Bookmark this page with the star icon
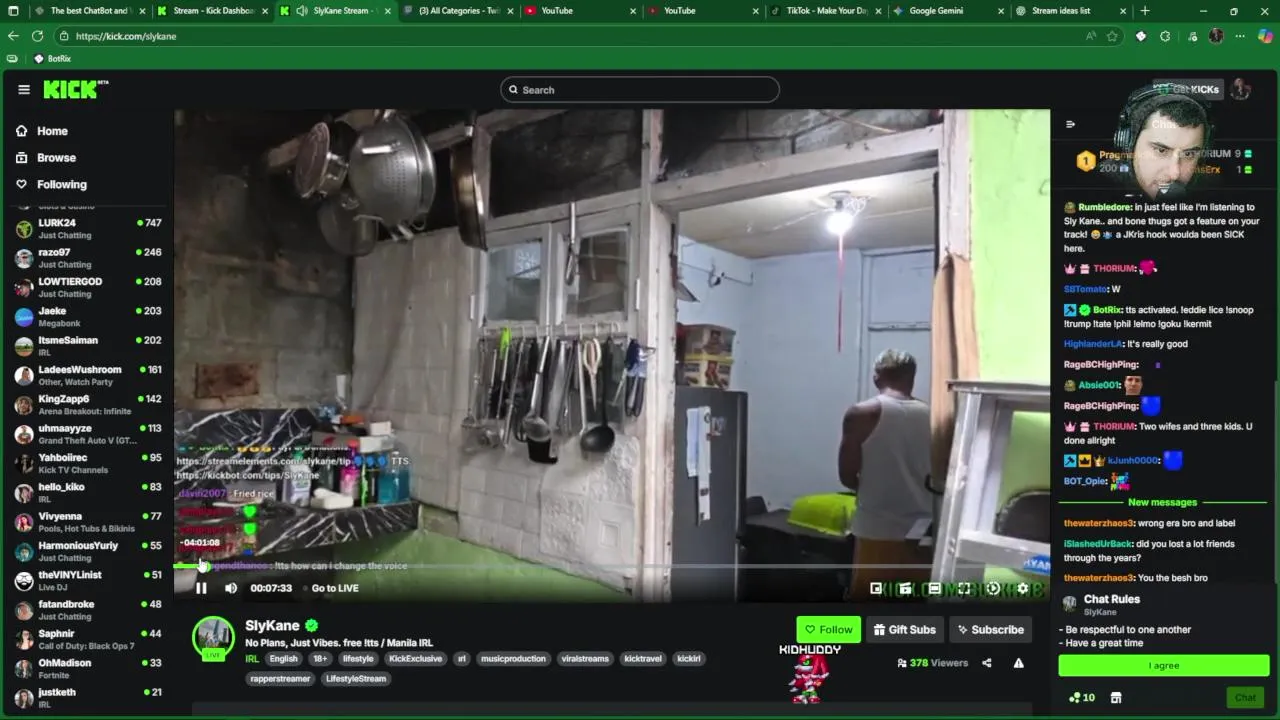The image size is (1280, 720). click(x=1112, y=36)
